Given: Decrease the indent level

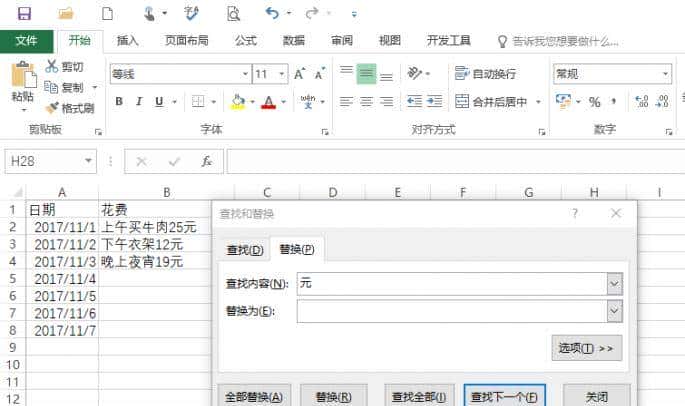Looking at the screenshot, I should tap(414, 102).
